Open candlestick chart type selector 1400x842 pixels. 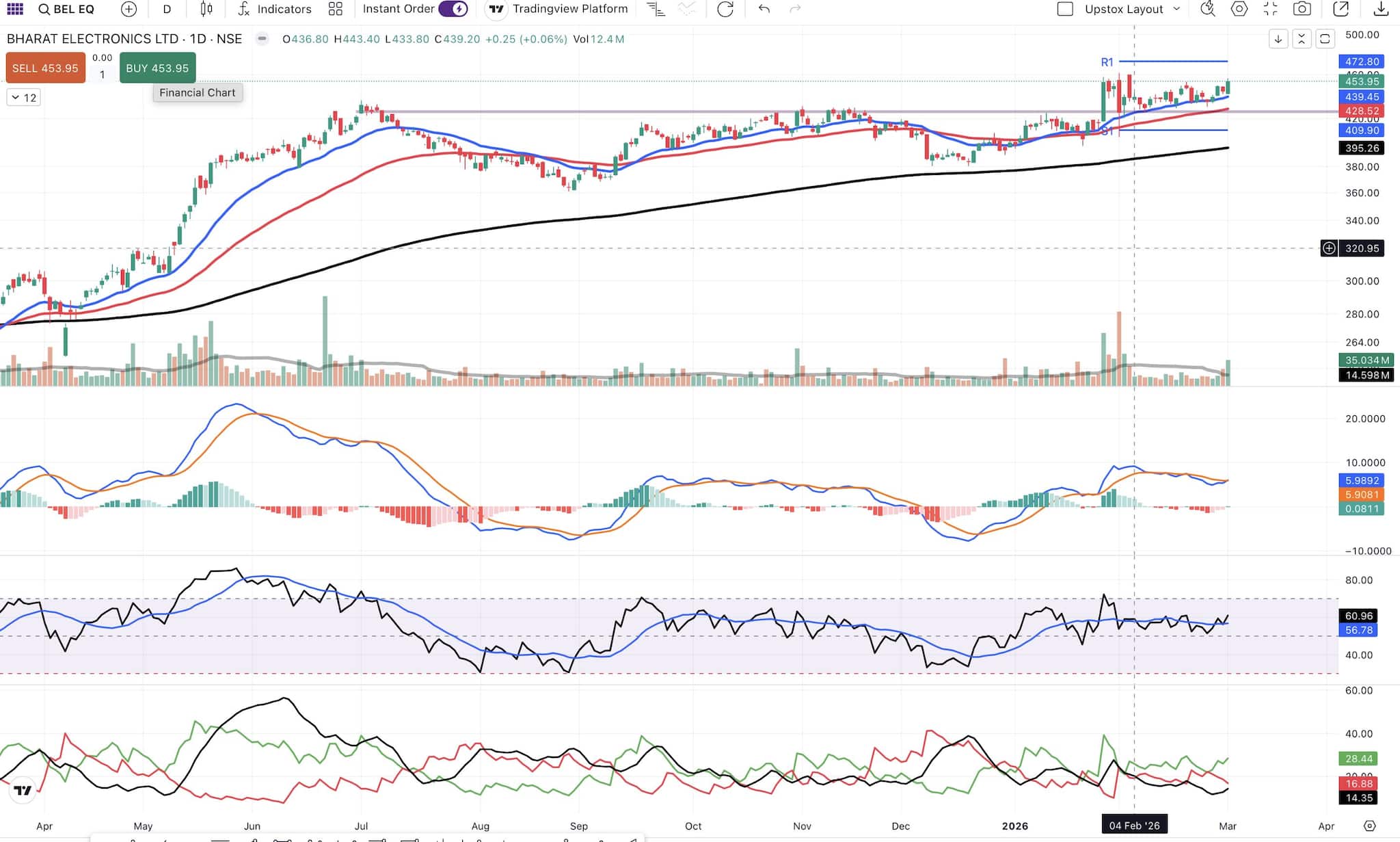point(206,9)
